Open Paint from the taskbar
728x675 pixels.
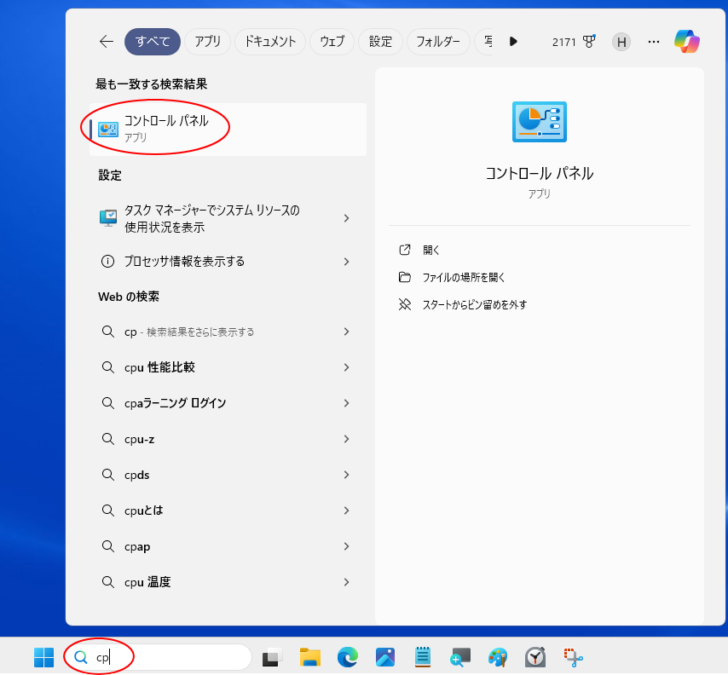click(x=498, y=657)
